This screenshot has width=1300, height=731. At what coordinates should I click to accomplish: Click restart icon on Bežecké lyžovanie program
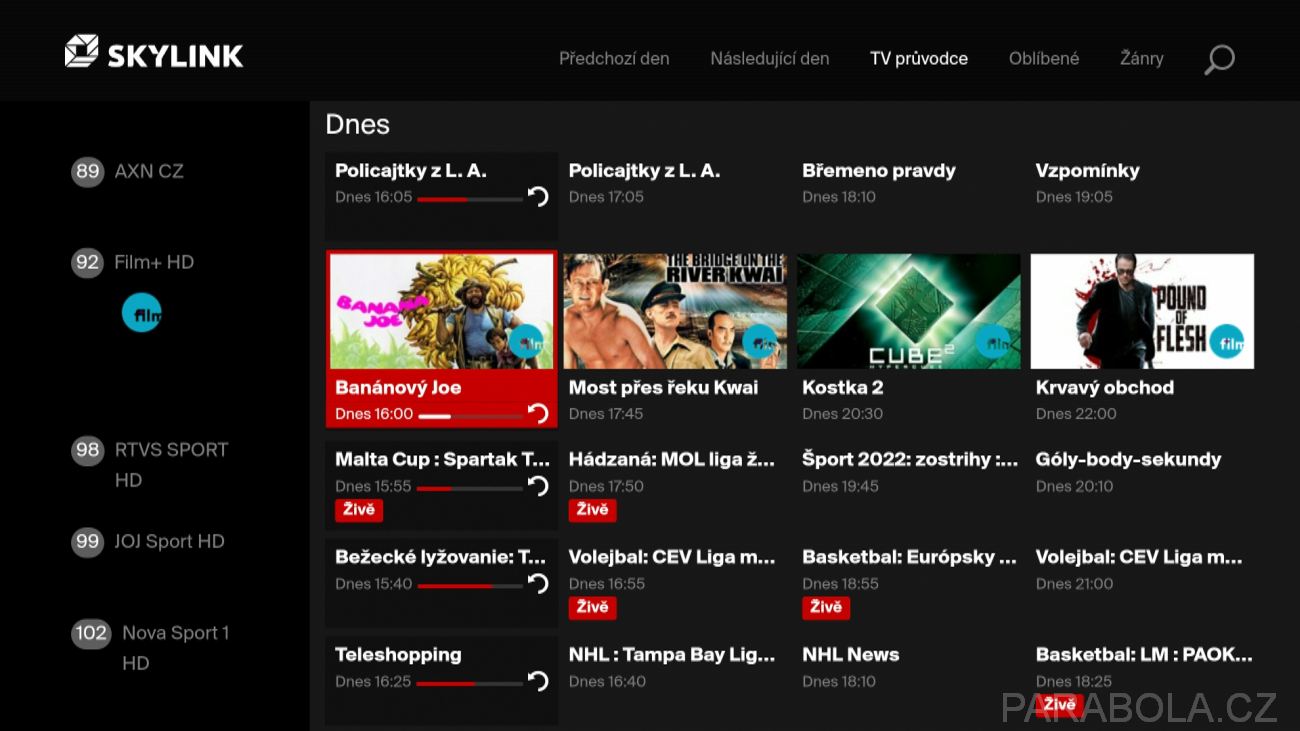(538, 584)
